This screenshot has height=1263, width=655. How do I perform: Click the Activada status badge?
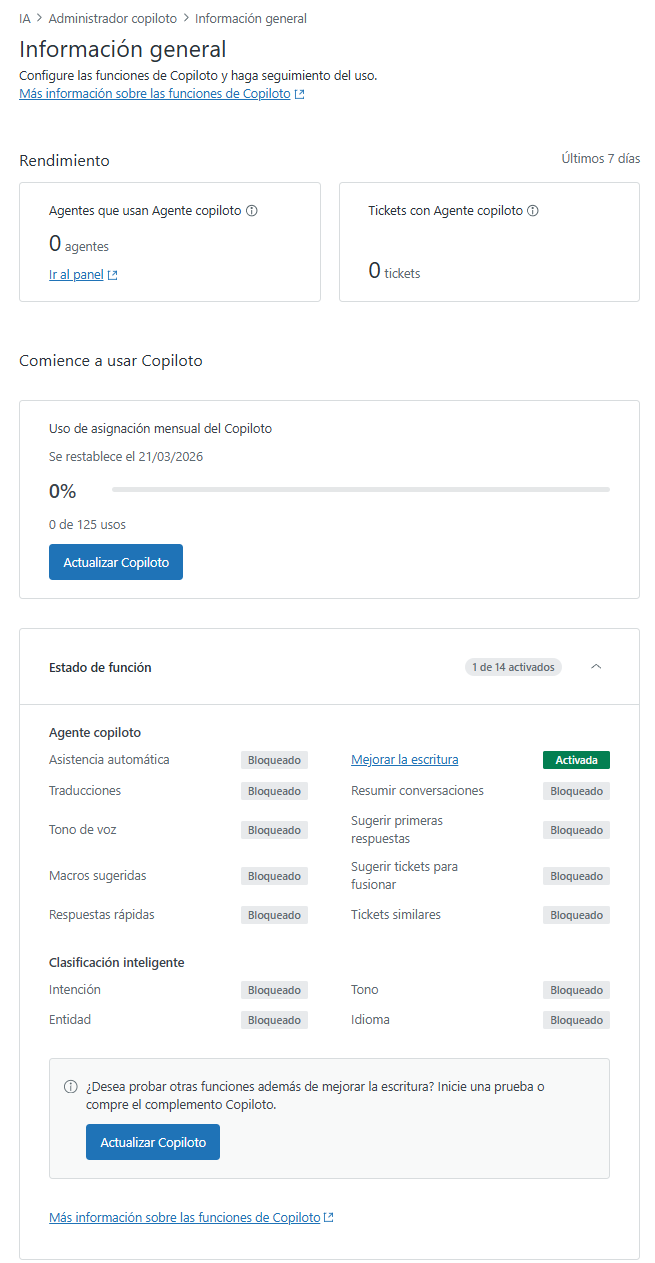[x=576, y=760]
